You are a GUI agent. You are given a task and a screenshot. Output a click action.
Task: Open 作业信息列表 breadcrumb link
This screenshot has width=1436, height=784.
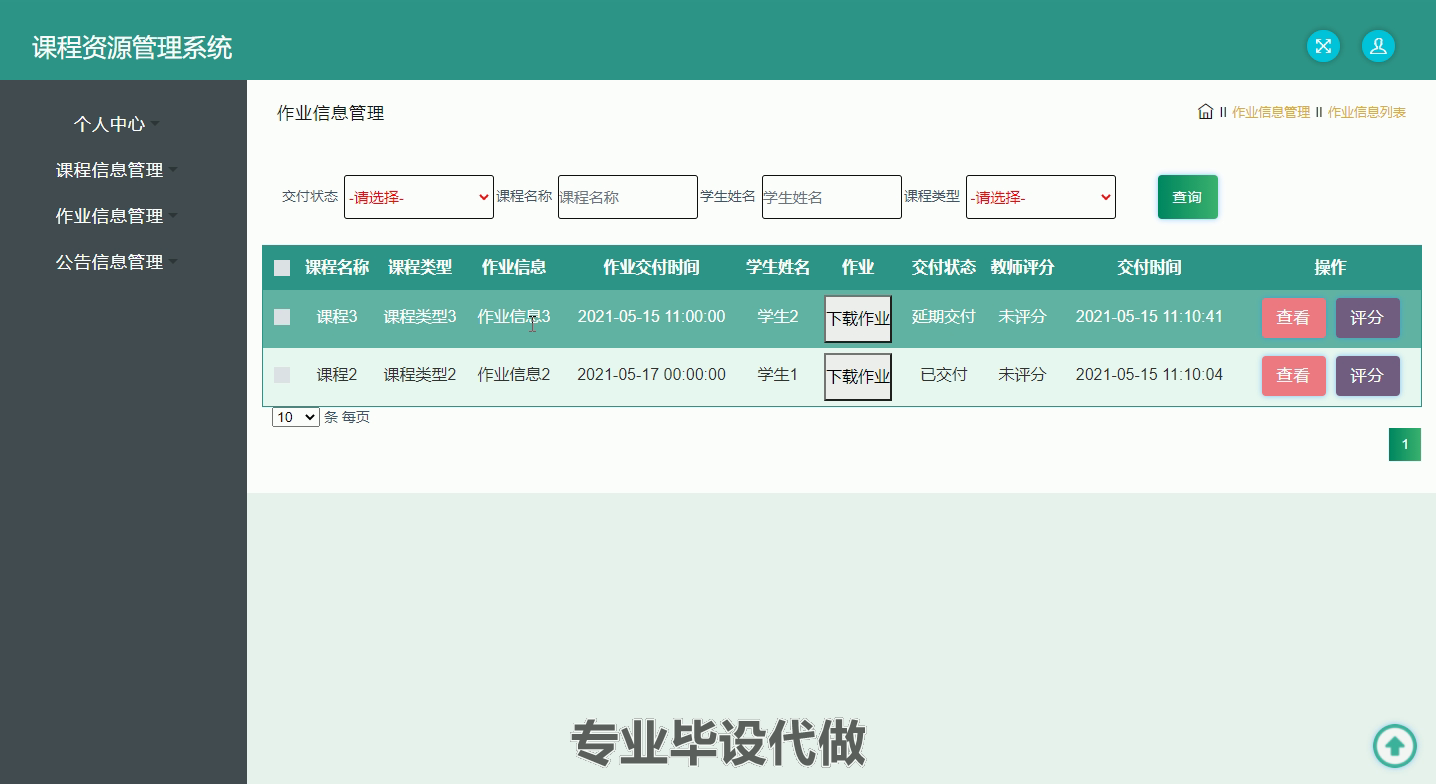tap(1367, 112)
